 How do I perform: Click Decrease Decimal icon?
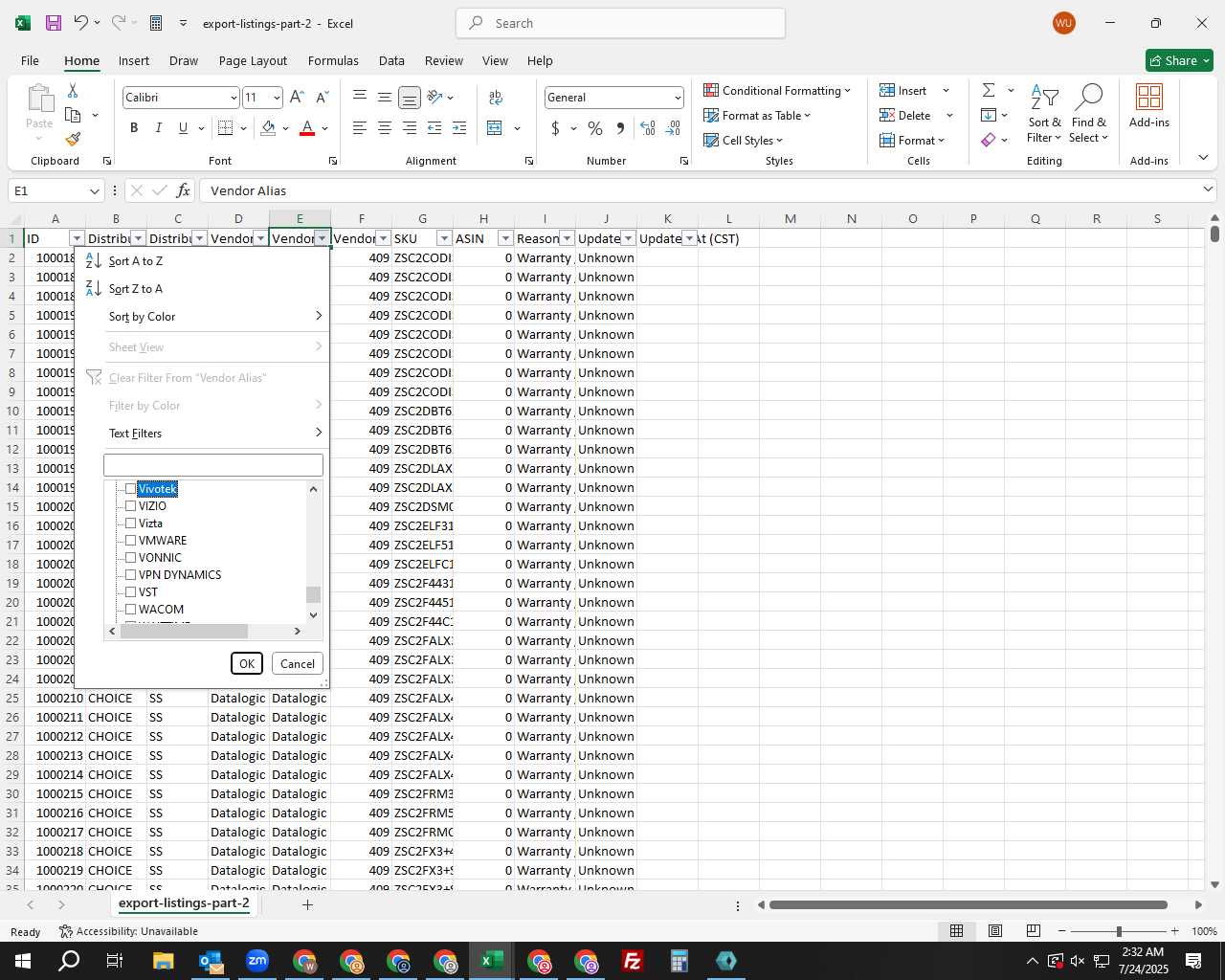coord(673,128)
